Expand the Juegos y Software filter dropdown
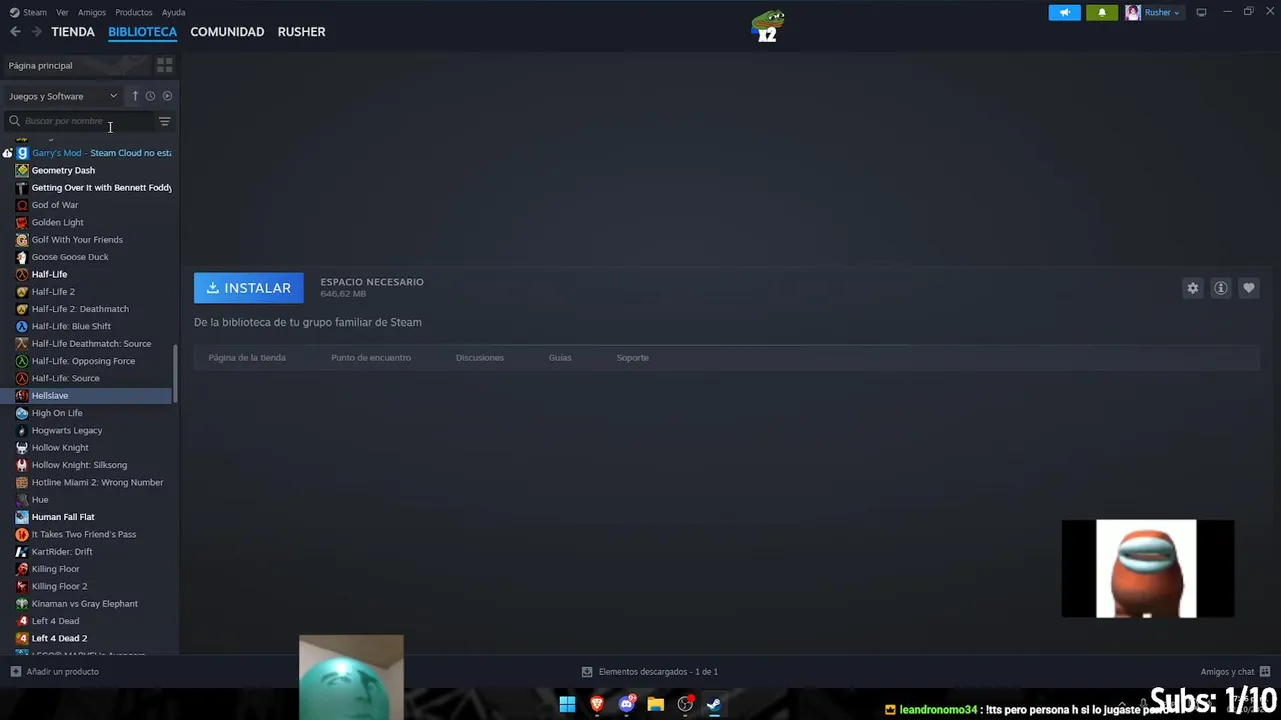Screen dimensions: 1281x720 pyautogui.click(x=63, y=96)
